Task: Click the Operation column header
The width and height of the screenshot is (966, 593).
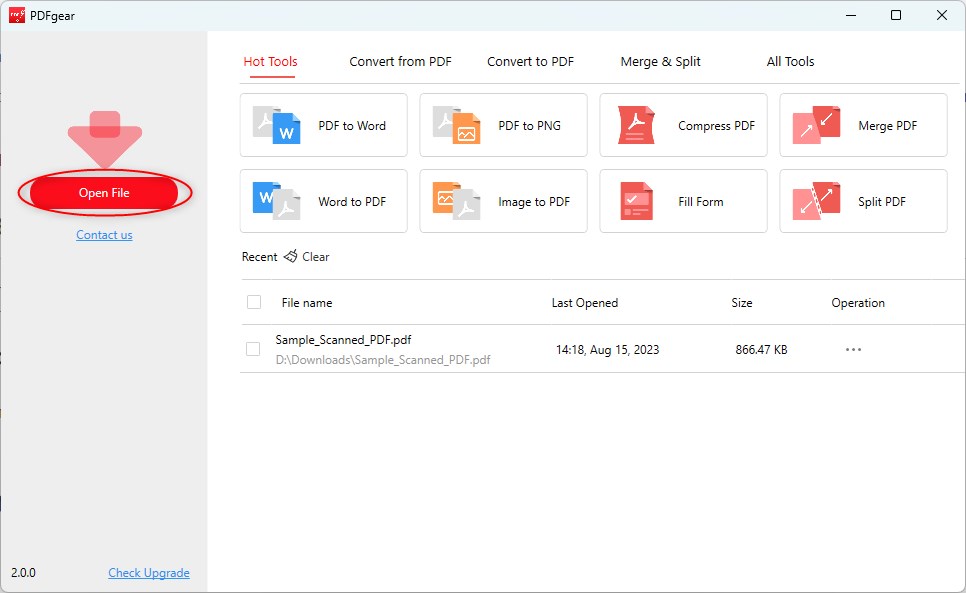Action: (858, 302)
